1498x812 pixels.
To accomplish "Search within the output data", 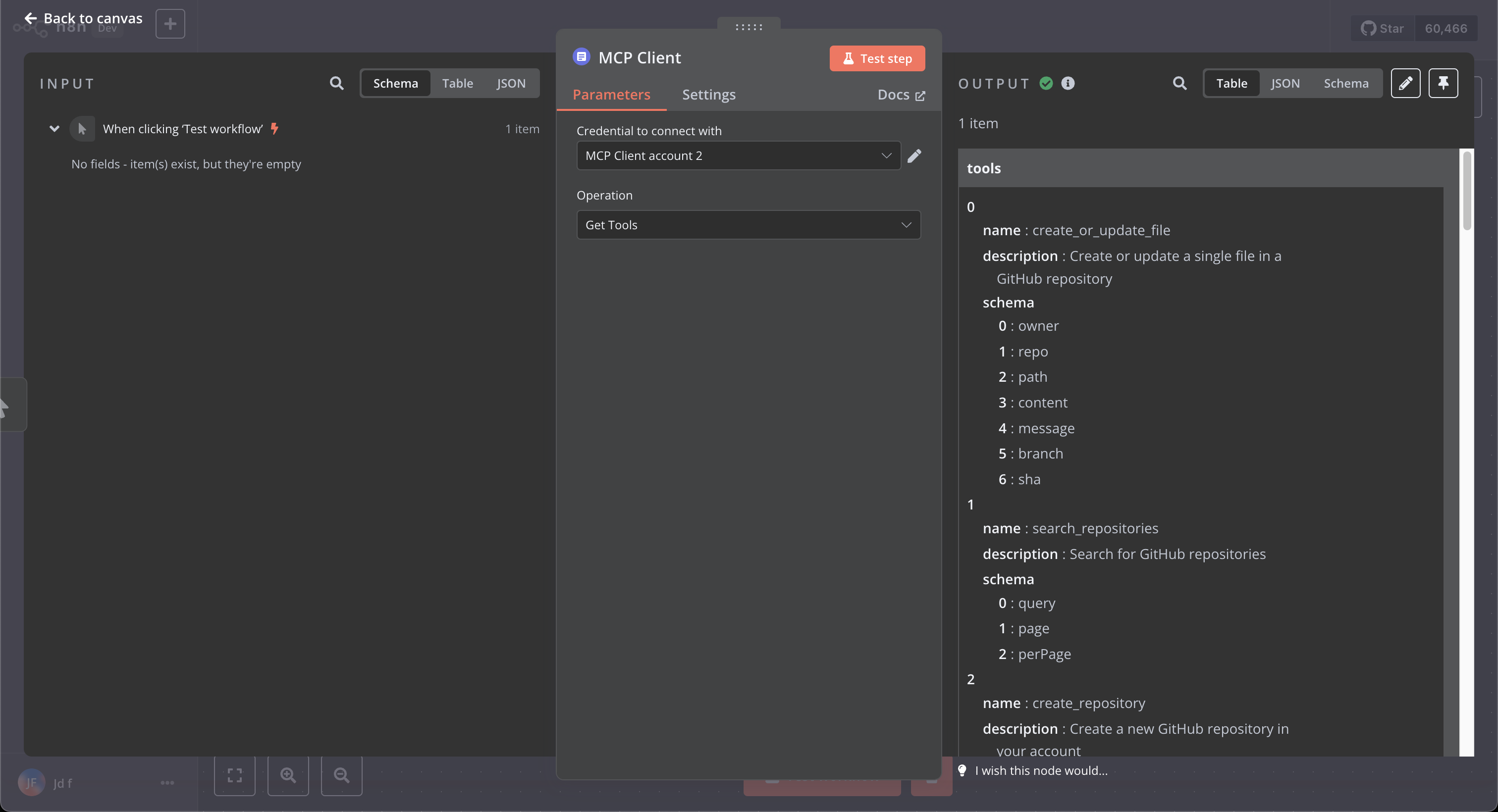I will pyautogui.click(x=1179, y=83).
